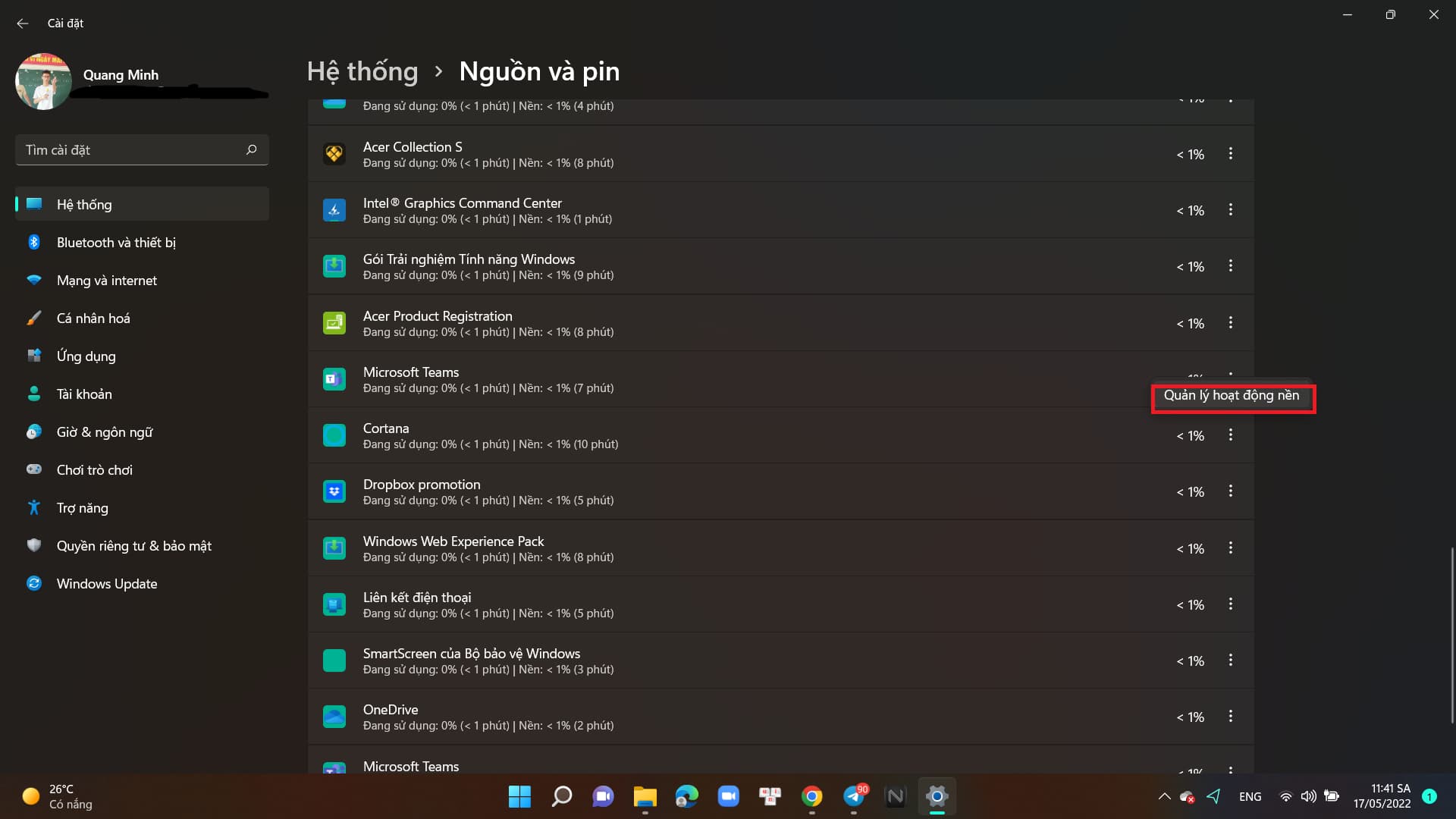Open more options for Windows Web Experience Pack

(1230, 548)
